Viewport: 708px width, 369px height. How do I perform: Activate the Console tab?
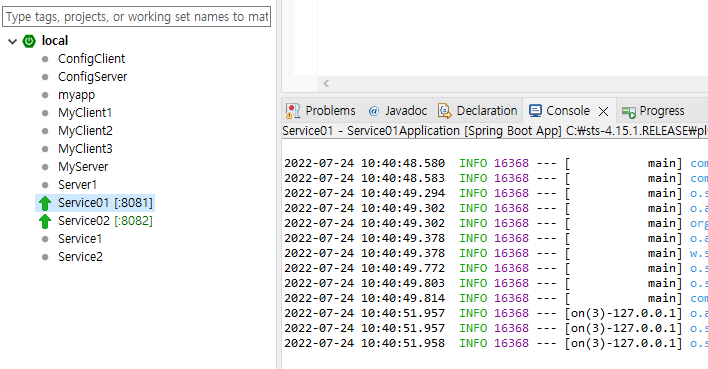point(568,111)
